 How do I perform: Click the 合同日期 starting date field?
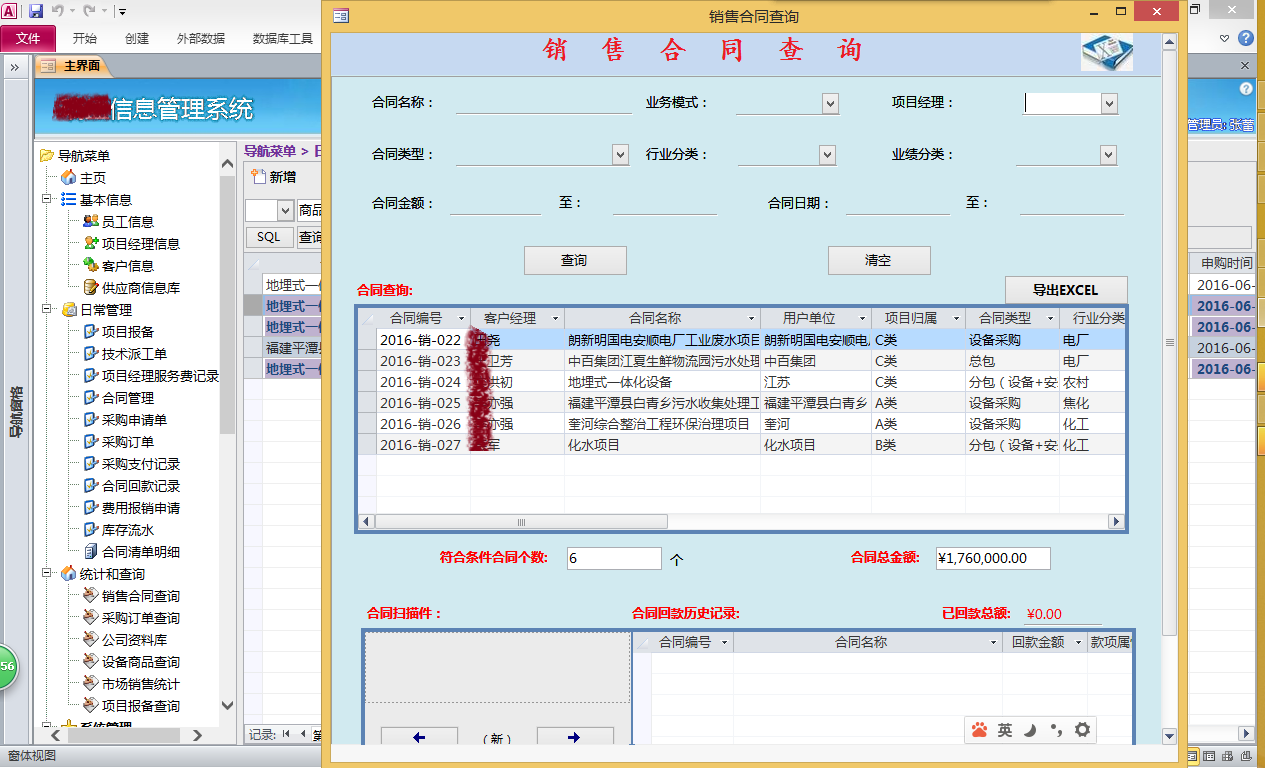[x=898, y=203]
